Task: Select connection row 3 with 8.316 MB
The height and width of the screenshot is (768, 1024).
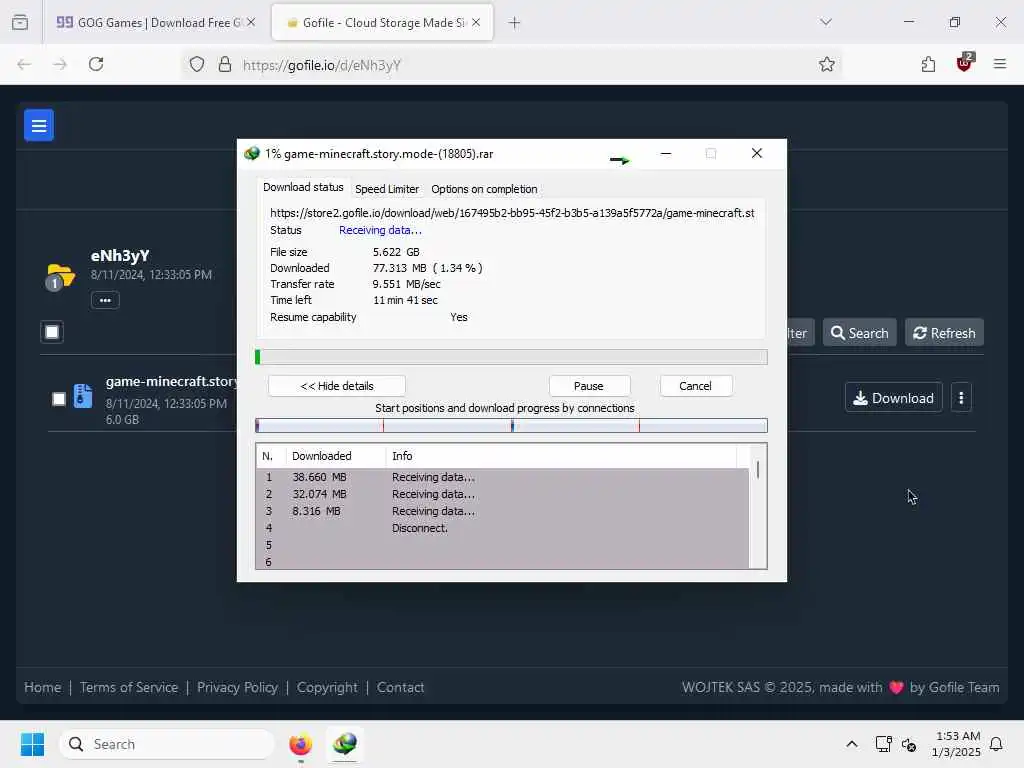Action: pyautogui.click(x=502, y=511)
